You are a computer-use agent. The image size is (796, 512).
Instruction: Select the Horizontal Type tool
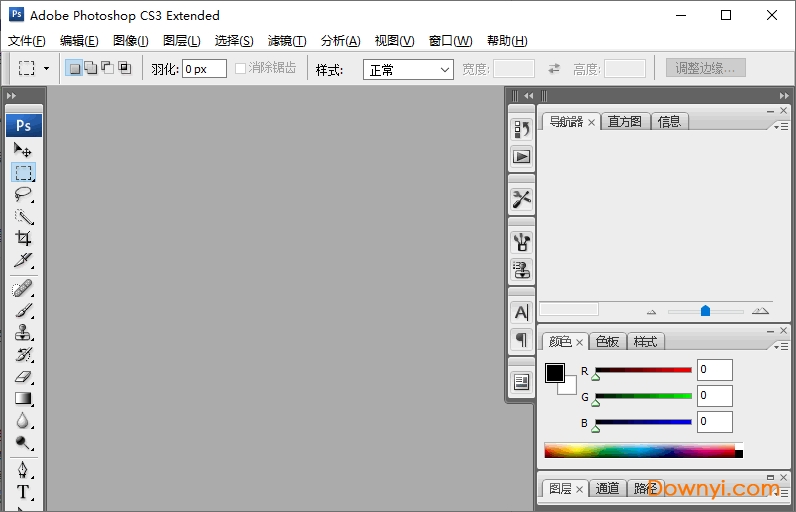pos(23,492)
